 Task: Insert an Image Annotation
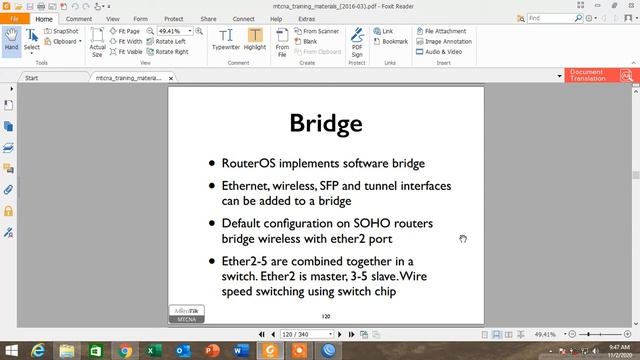(x=444, y=41)
